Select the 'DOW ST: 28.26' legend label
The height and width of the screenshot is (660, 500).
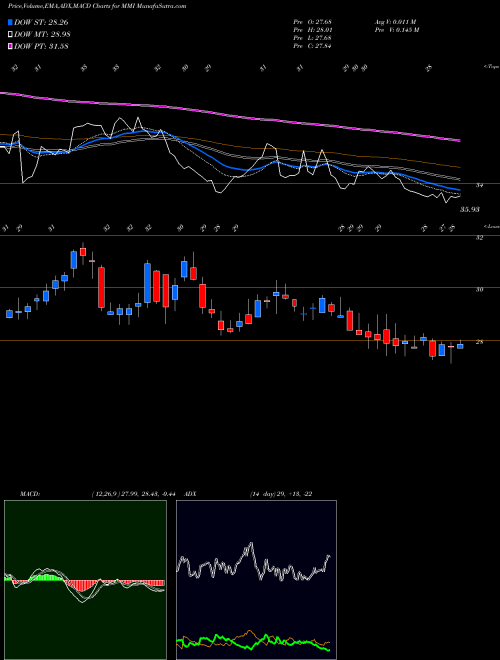coord(41,22)
